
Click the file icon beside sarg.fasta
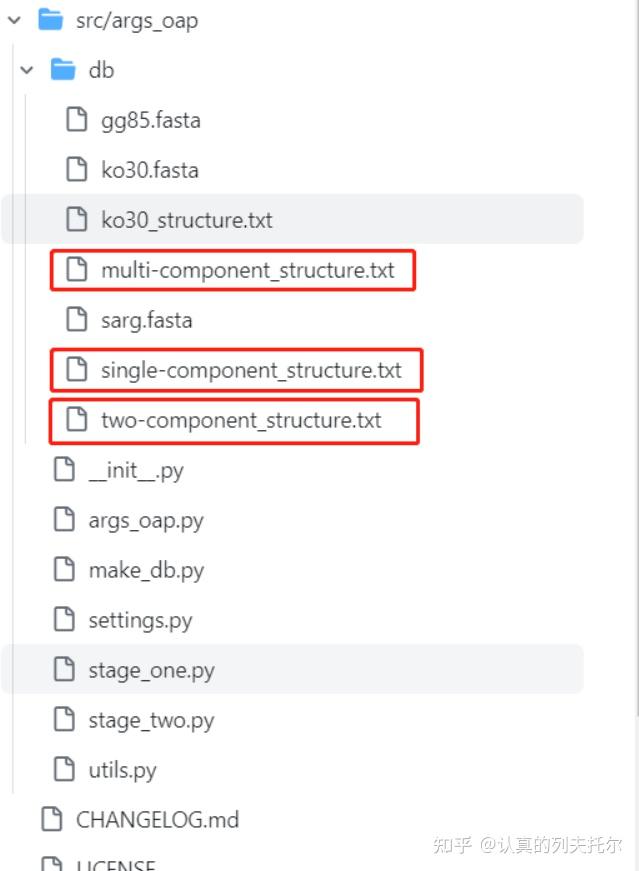click(76, 320)
